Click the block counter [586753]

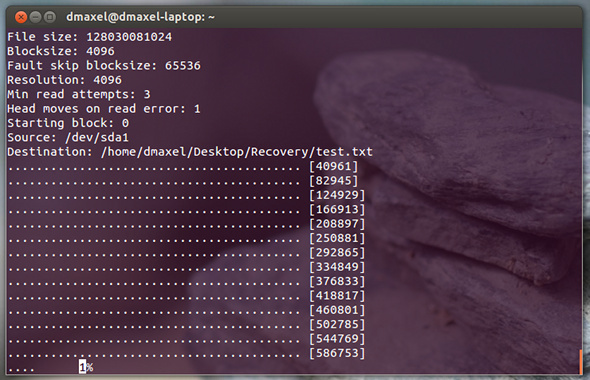337,353
